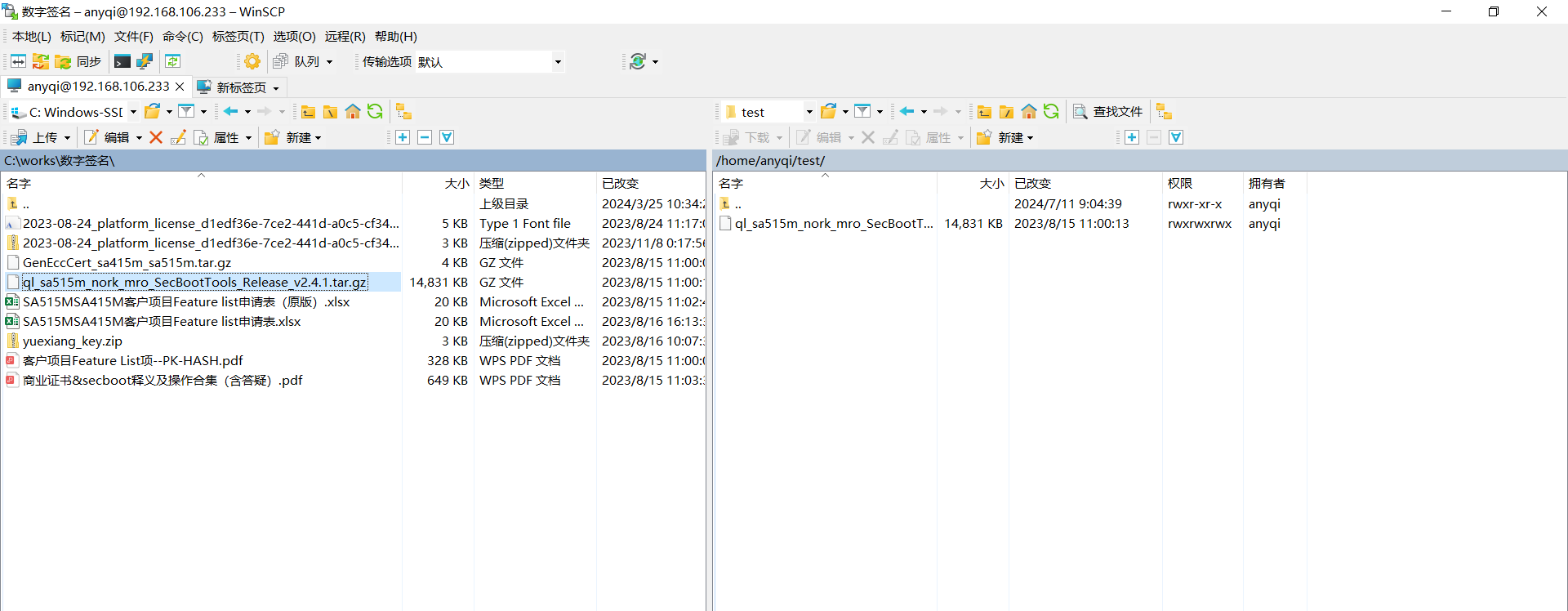Refresh the remote directory listing
Viewport: 1568px width, 611px height.
(1051, 112)
